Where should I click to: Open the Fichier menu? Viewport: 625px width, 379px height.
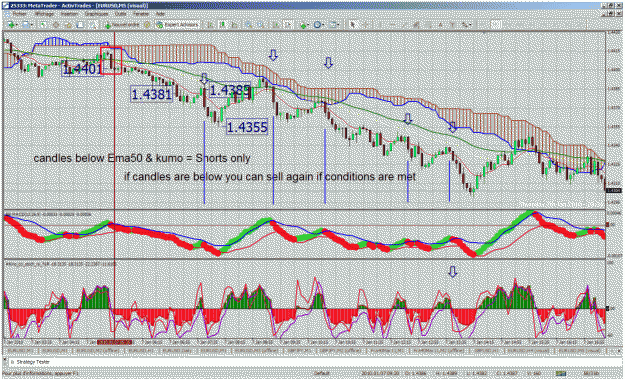[x=19, y=14]
